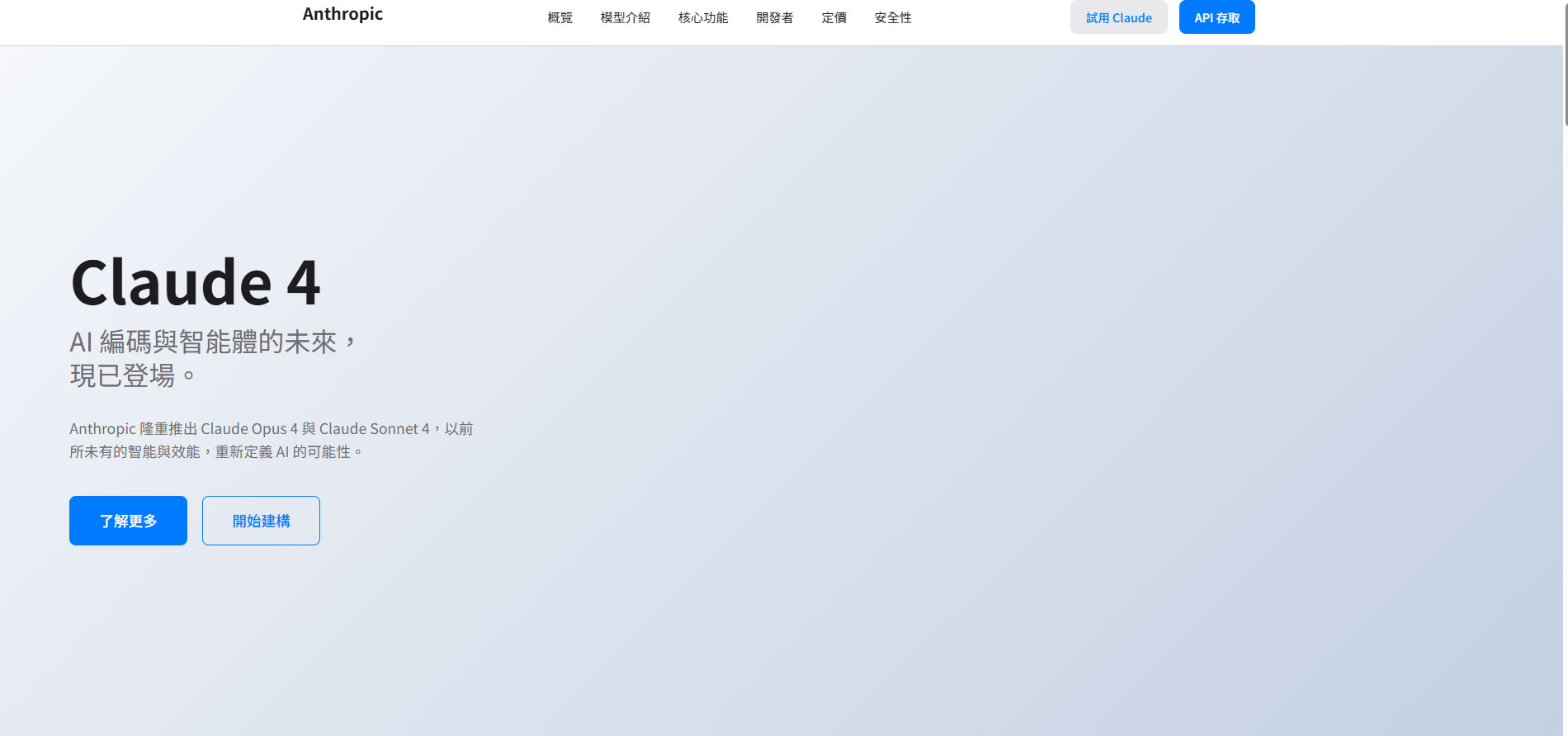Open the 概覽 nav item

tap(560, 17)
